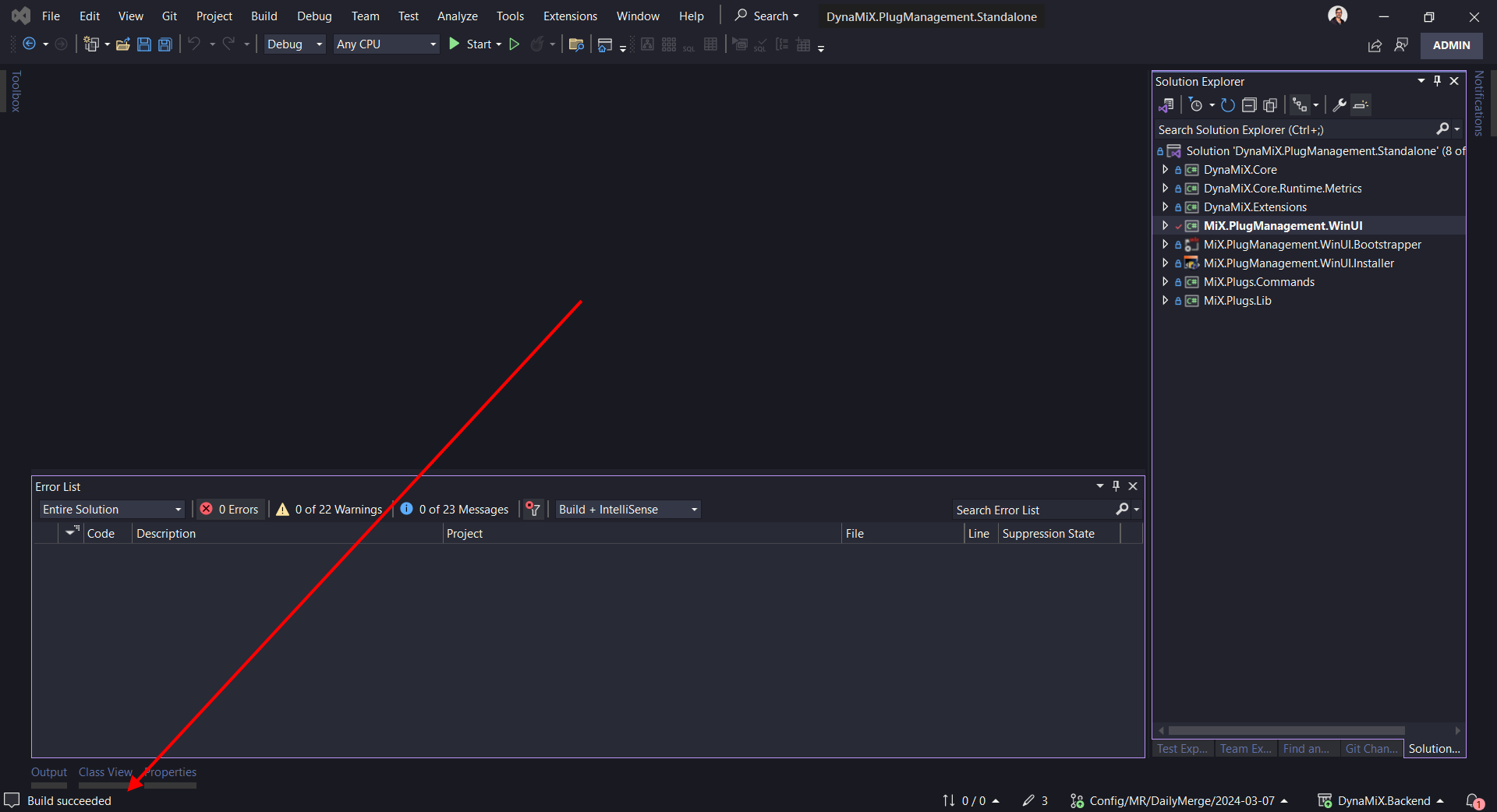The image size is (1497, 812).
Task: Switch to the Output tab
Action: click(x=49, y=772)
